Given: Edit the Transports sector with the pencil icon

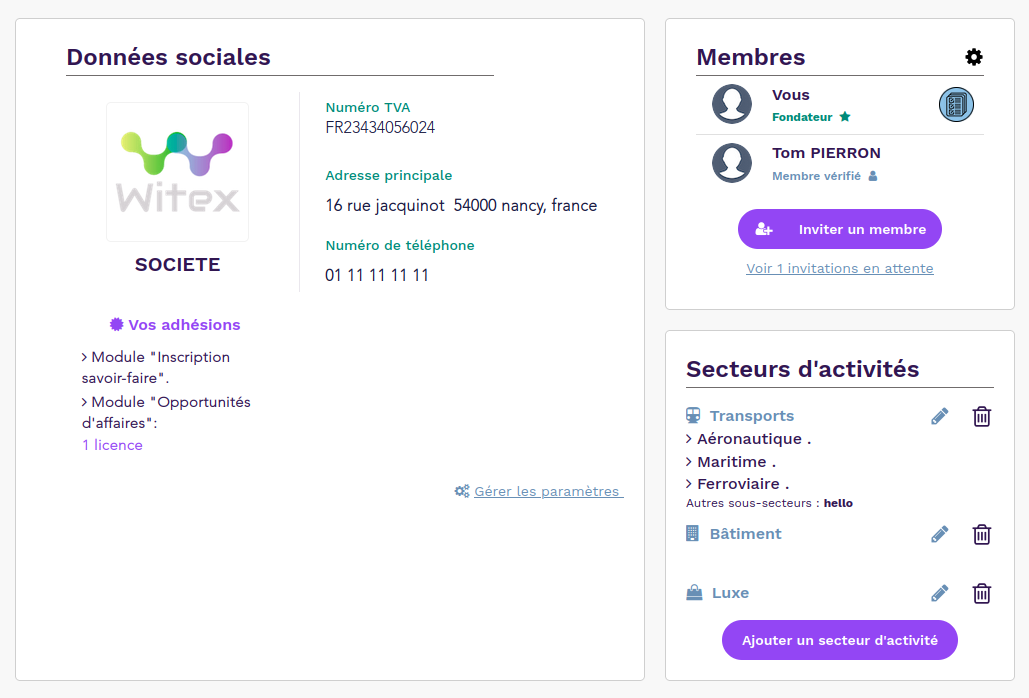Looking at the screenshot, I should (x=939, y=416).
